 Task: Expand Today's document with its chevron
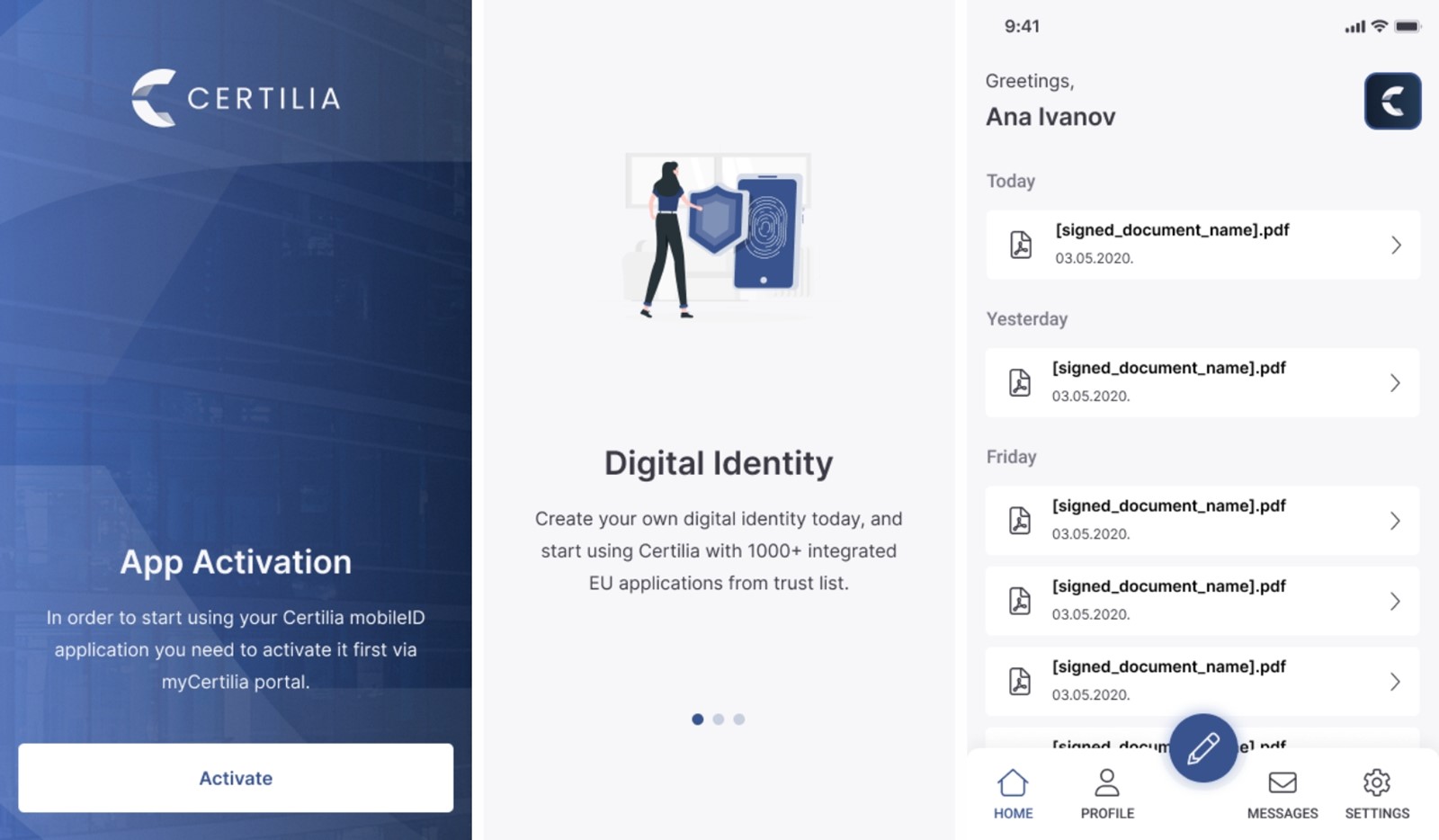point(1396,245)
